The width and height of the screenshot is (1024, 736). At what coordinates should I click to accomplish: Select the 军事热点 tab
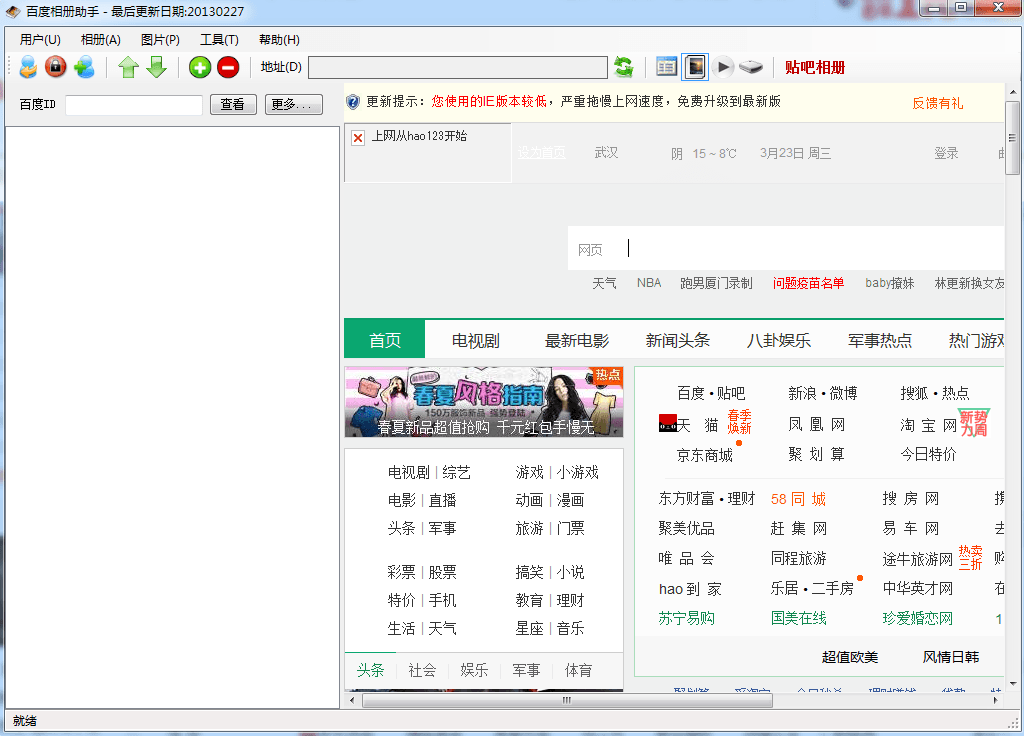coord(880,340)
